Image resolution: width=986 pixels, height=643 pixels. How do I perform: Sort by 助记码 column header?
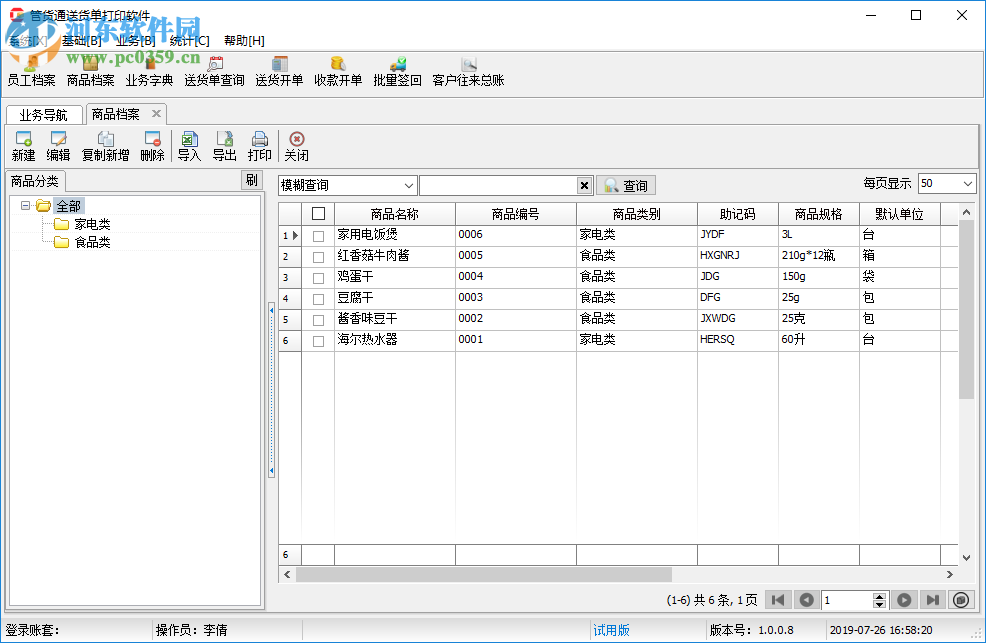pyautogui.click(x=738, y=214)
